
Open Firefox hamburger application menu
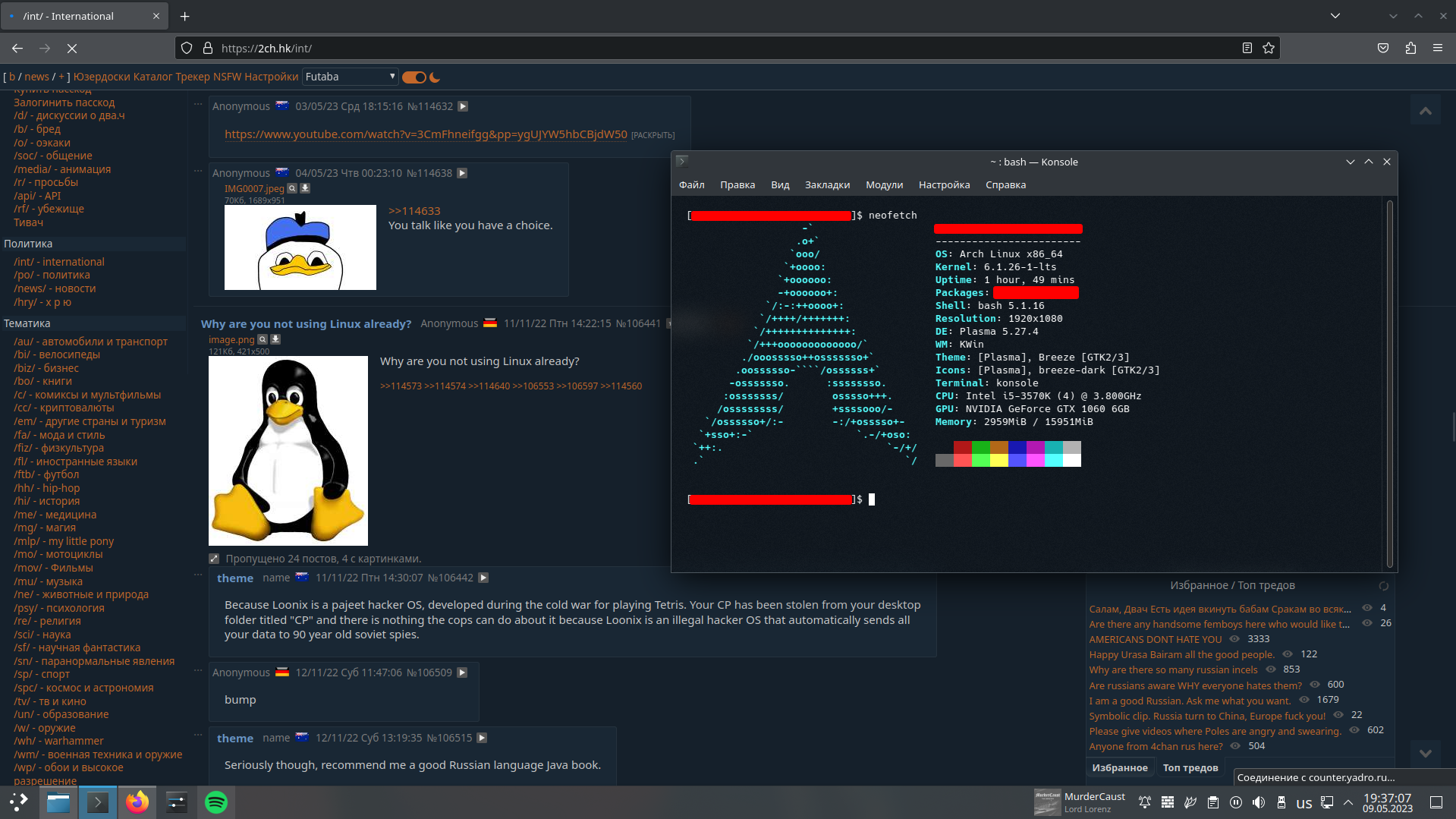click(x=1438, y=48)
